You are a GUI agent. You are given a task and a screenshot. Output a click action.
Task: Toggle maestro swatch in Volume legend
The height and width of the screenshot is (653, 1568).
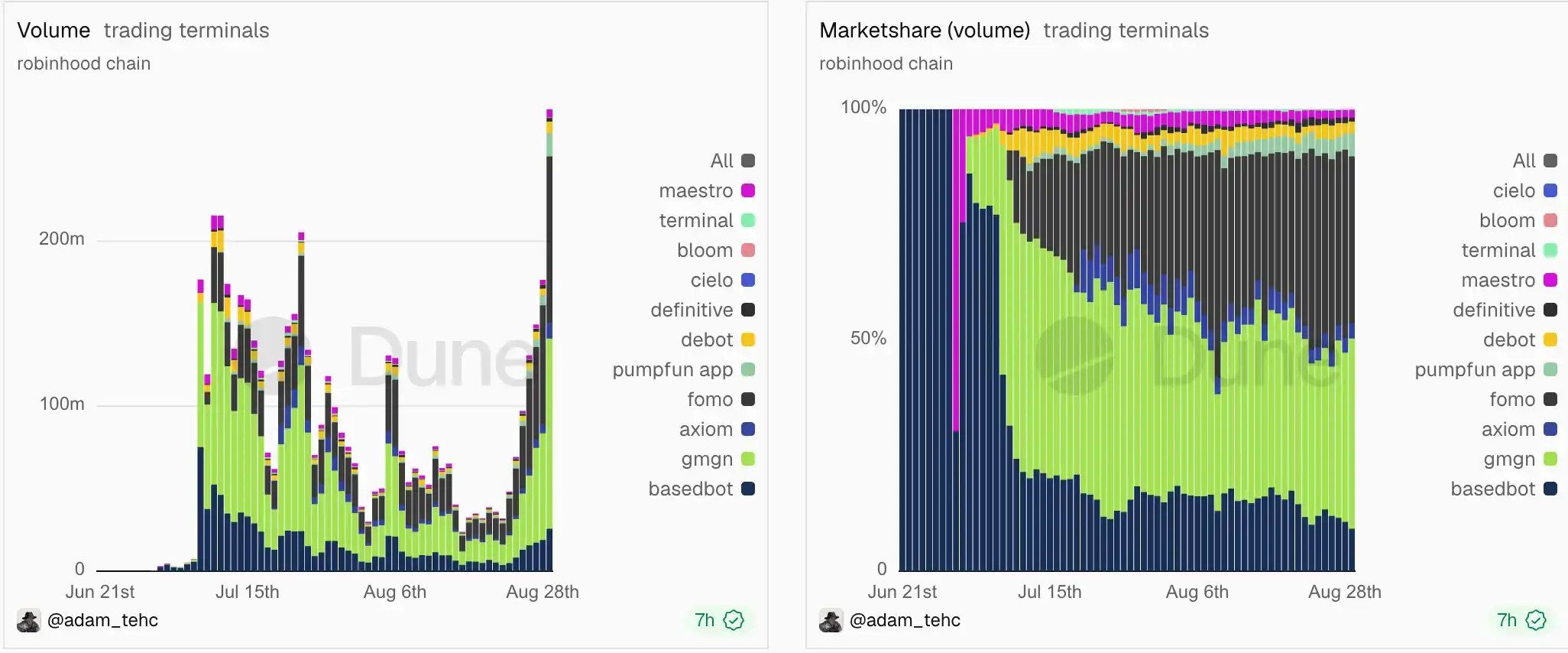click(x=748, y=190)
